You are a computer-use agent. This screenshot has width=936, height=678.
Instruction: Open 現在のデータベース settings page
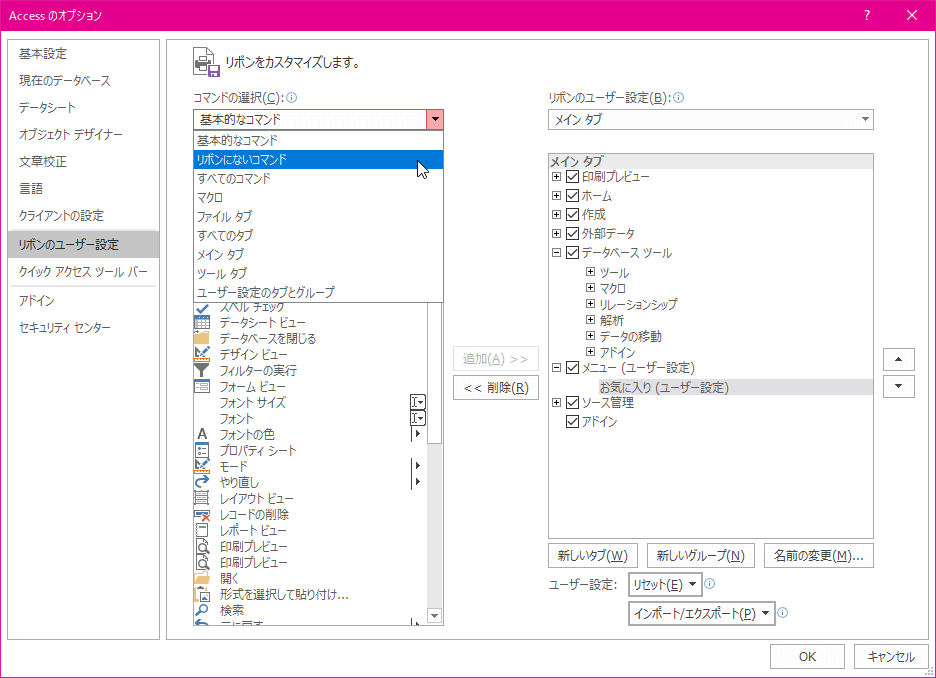[83, 81]
